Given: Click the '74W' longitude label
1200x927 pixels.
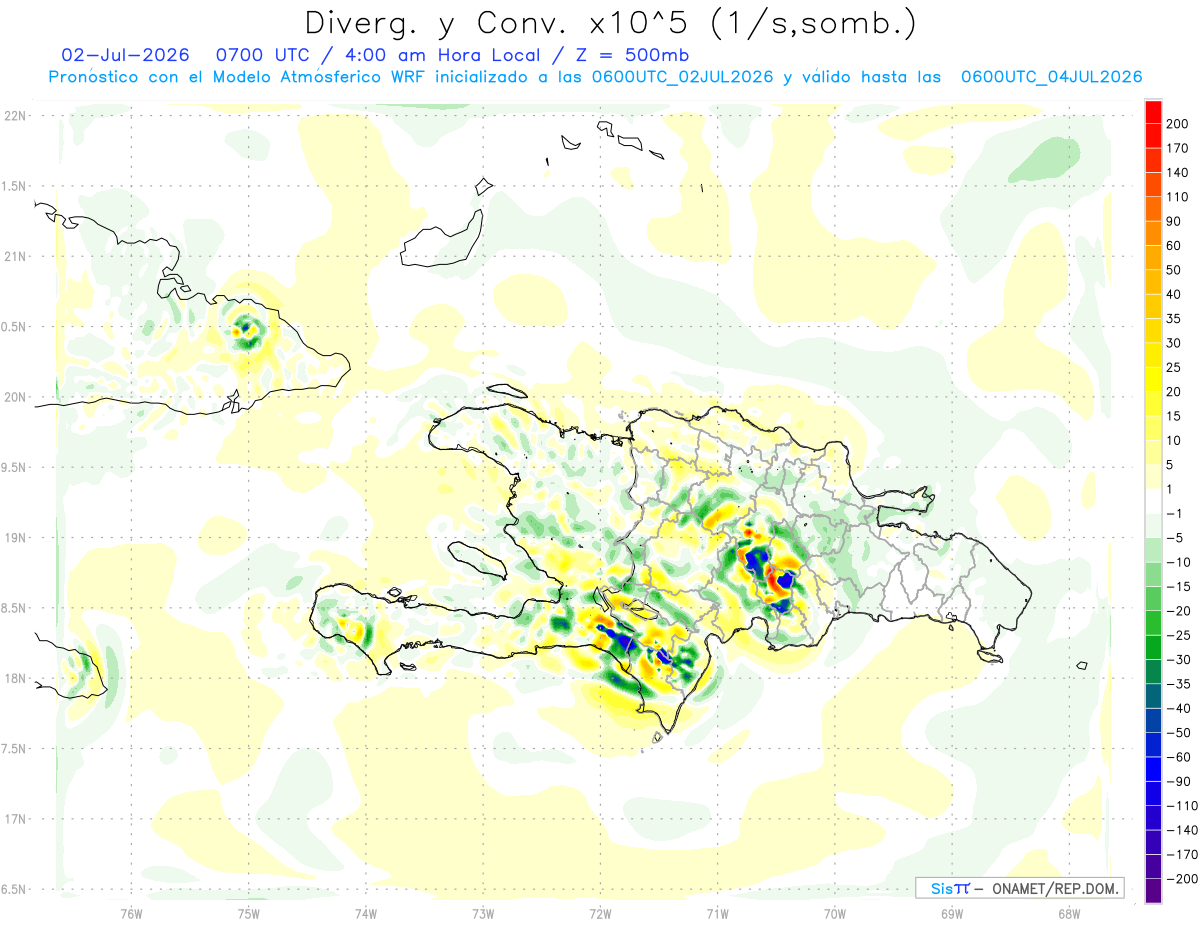Looking at the screenshot, I should 365,913.
